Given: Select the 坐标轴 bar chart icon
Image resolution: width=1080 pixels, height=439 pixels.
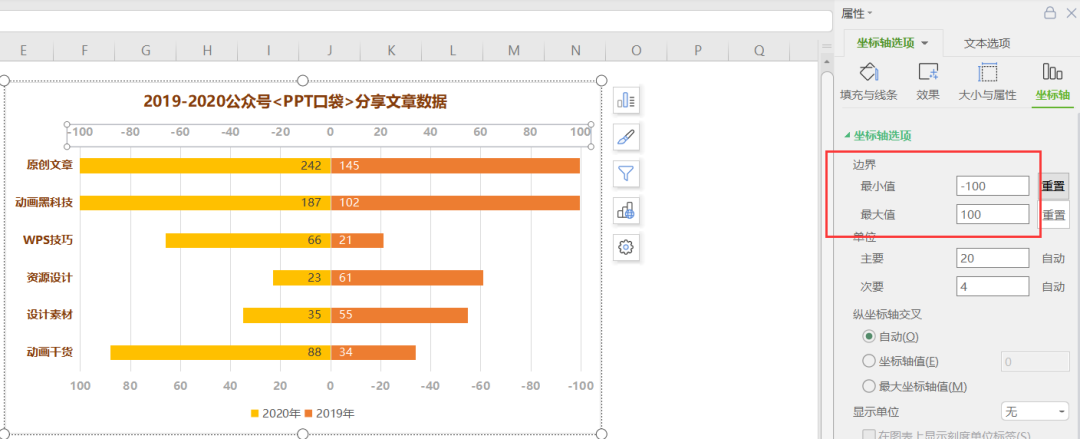Looking at the screenshot, I should pyautogui.click(x=1052, y=72).
